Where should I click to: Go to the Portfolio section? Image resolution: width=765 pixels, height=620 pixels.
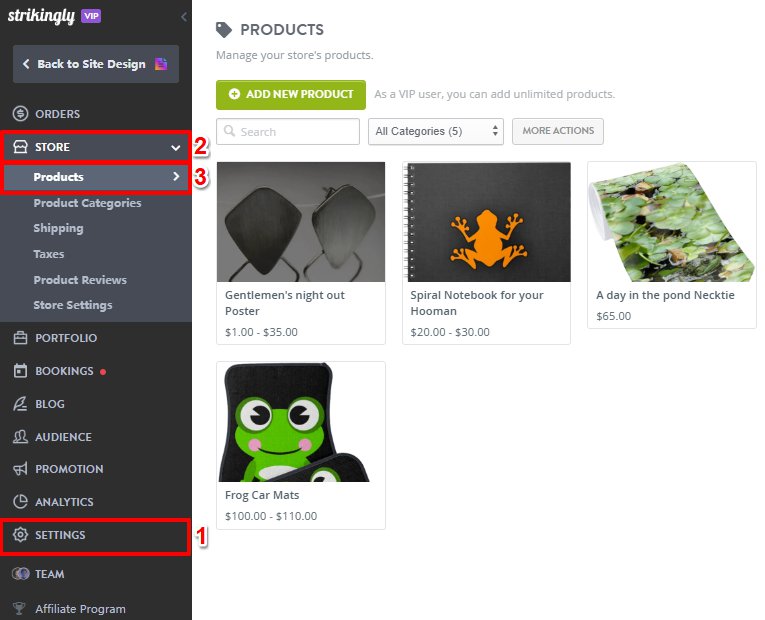(x=66, y=338)
